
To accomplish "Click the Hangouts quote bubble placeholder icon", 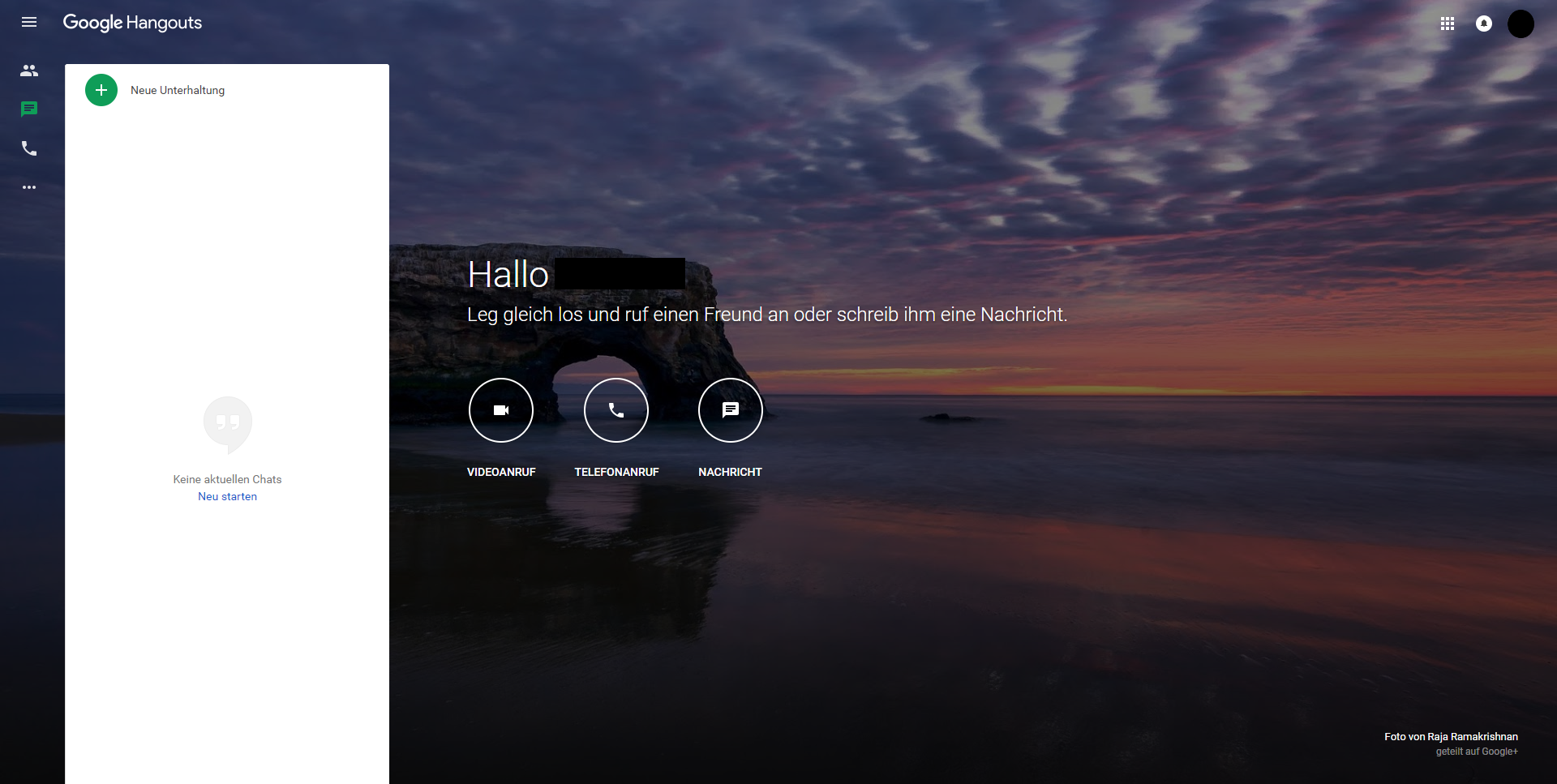I will coord(228,424).
